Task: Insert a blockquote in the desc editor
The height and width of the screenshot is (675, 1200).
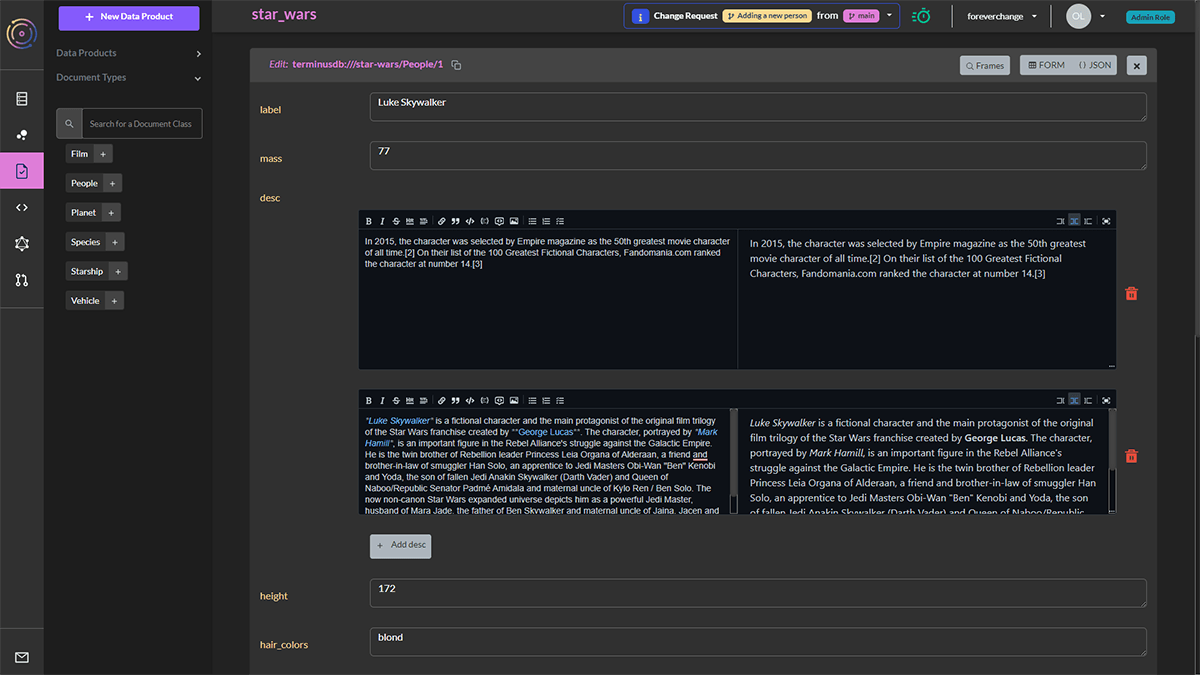Action: pos(455,221)
